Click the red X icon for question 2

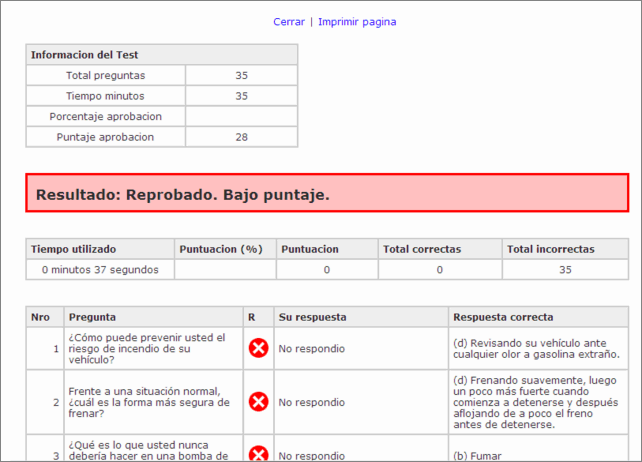pos(258,401)
